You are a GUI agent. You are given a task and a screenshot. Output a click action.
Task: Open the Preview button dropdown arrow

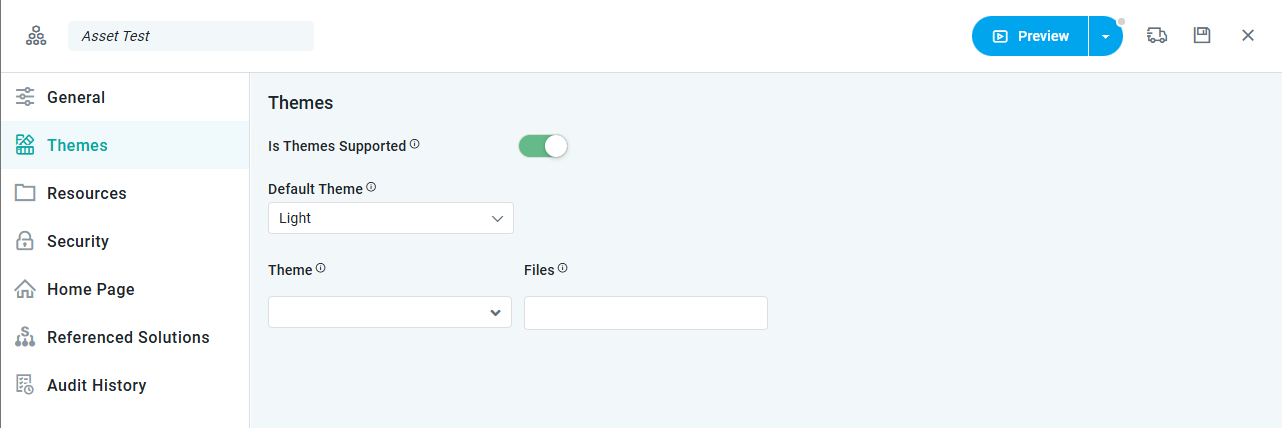pyautogui.click(x=1105, y=36)
